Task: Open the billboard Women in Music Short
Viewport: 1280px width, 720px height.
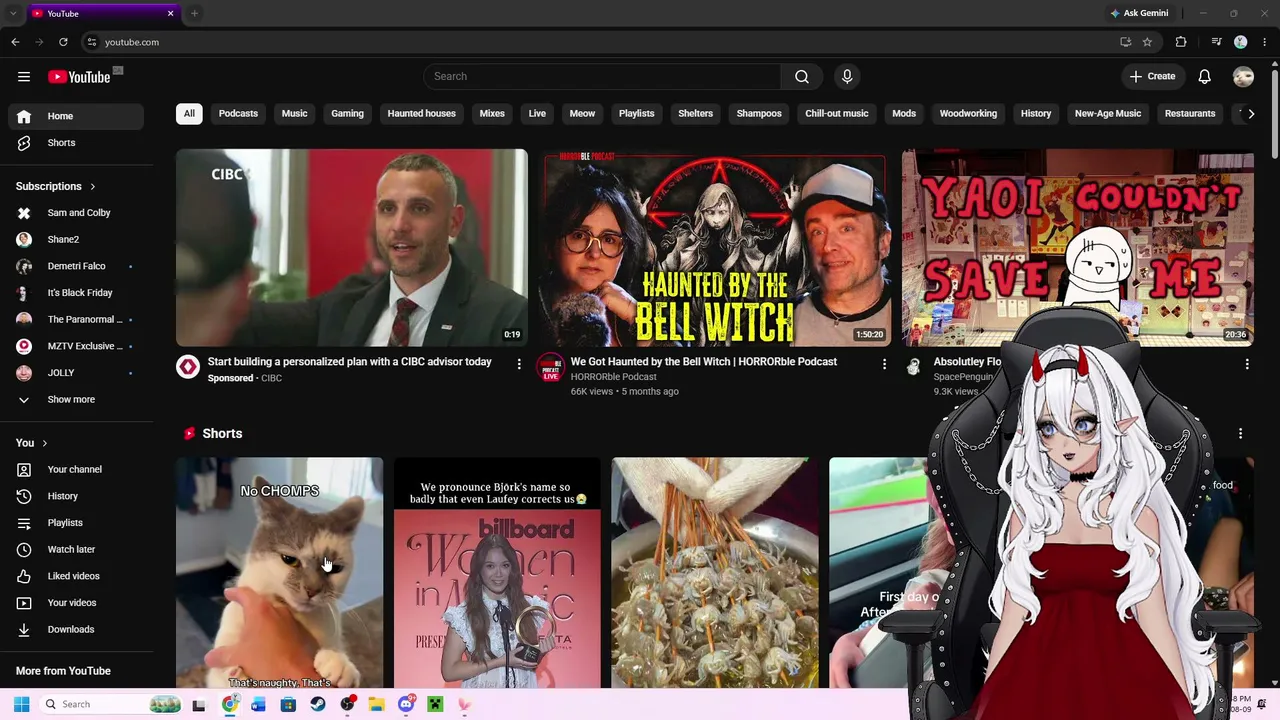Action: click(497, 573)
